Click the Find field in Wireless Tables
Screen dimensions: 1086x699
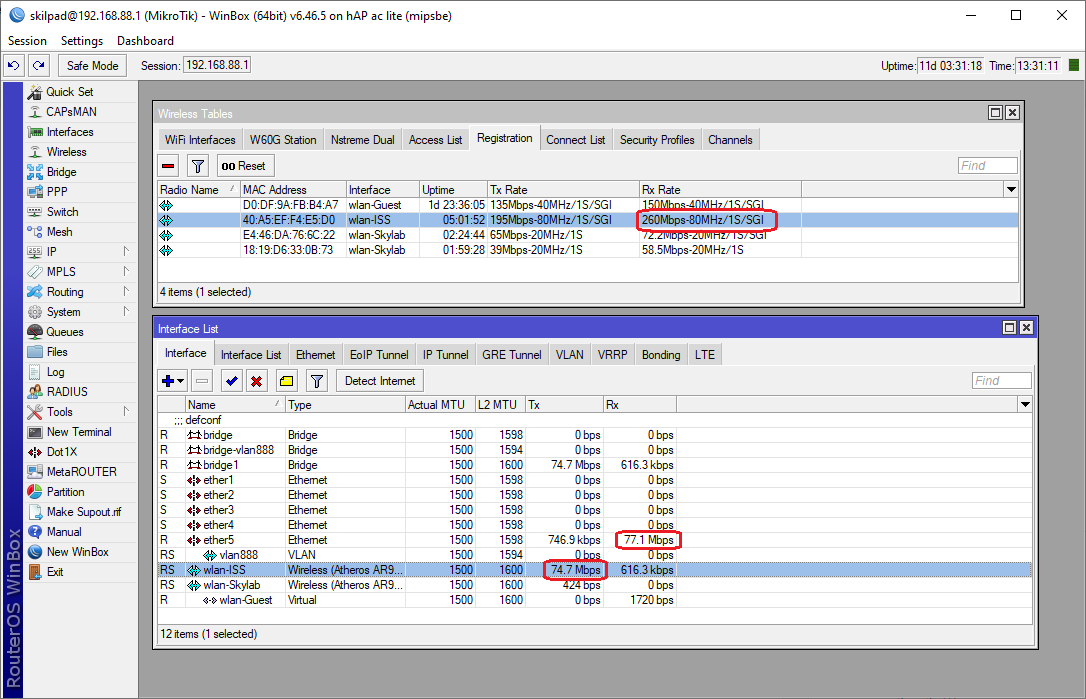(x=988, y=166)
